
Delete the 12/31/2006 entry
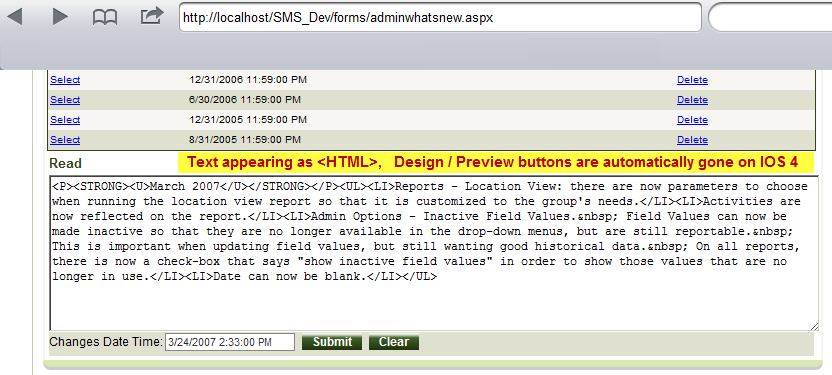coord(692,80)
